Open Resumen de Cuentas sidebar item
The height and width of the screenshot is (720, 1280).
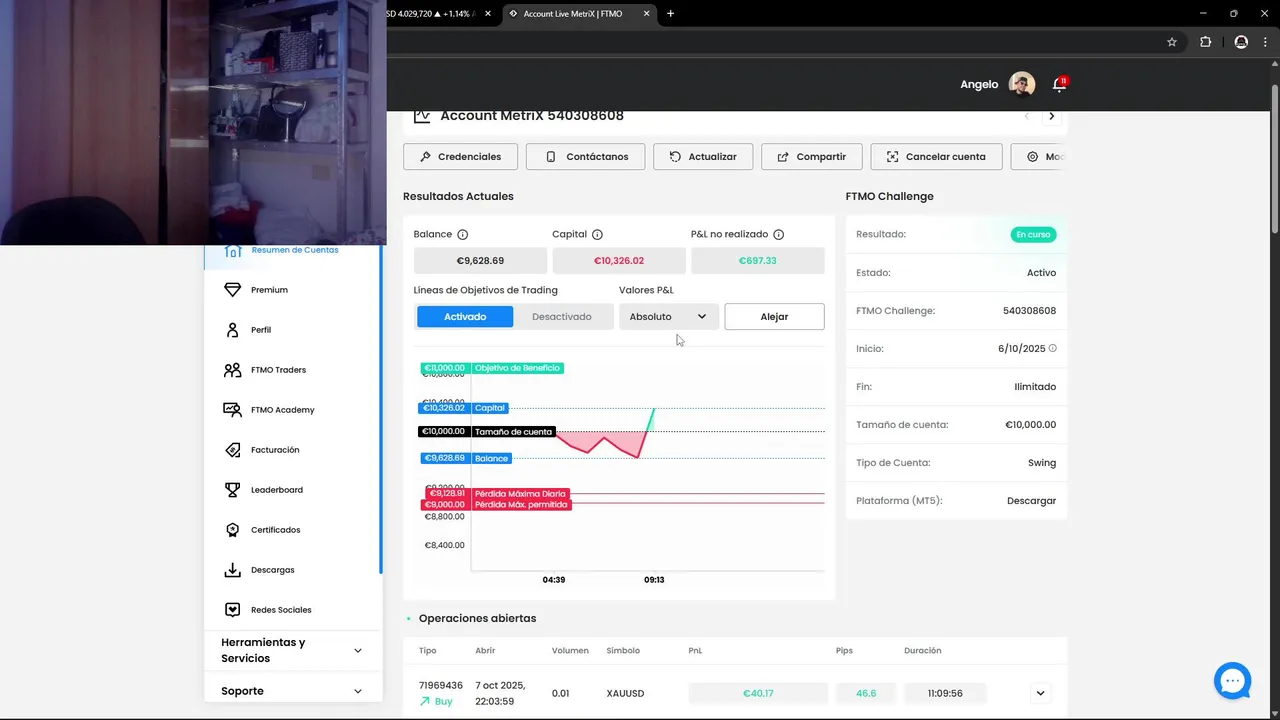[x=294, y=250]
